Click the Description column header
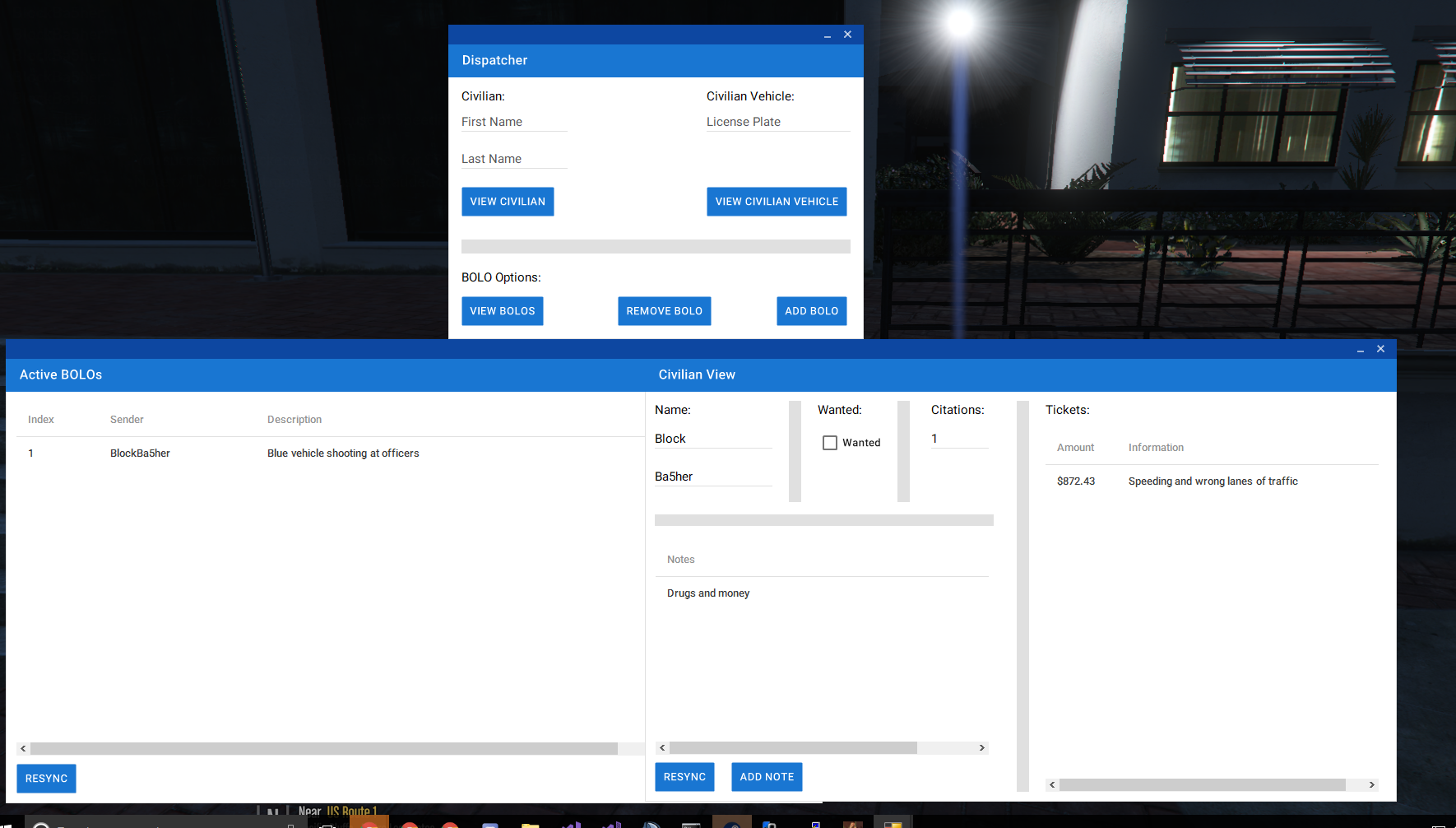1456x828 pixels. pos(294,420)
